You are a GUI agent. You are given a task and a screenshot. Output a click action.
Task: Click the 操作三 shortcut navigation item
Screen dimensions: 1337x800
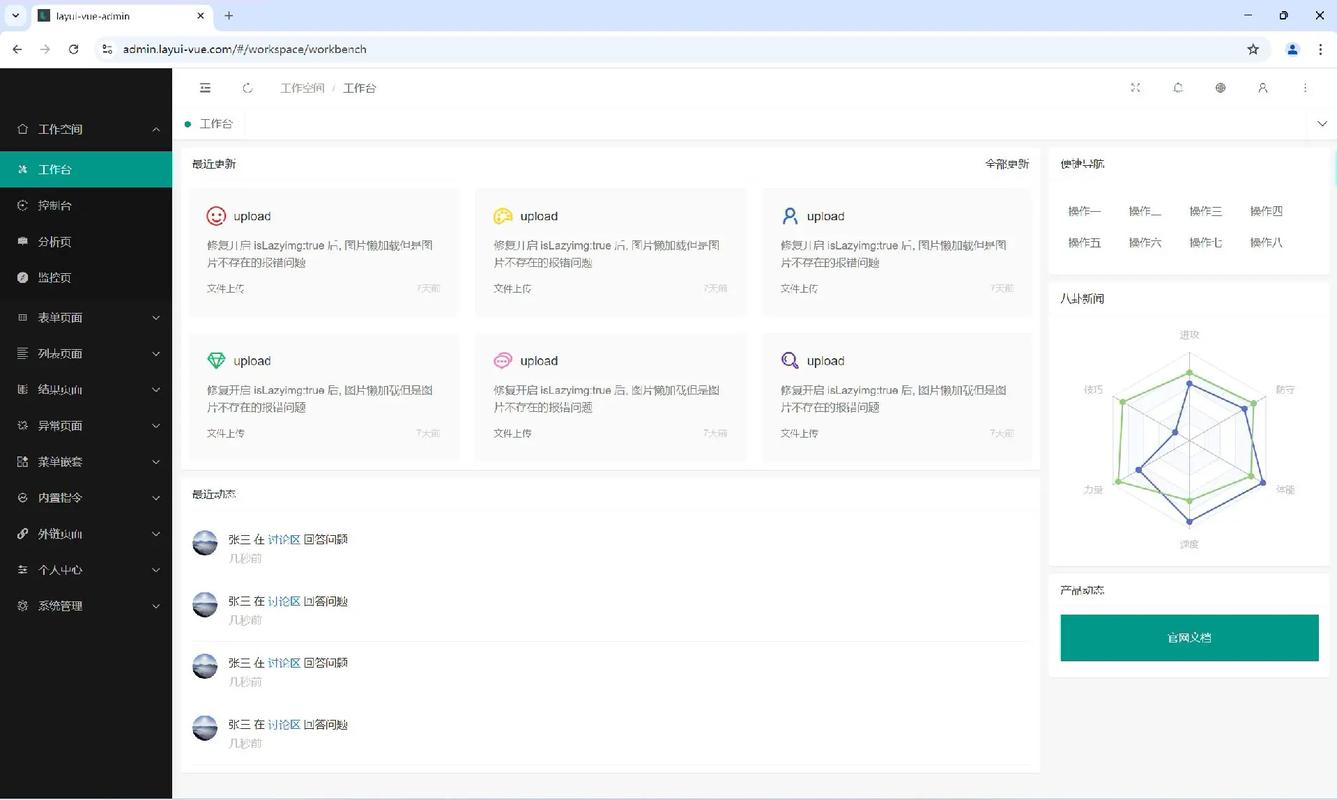coord(1205,211)
